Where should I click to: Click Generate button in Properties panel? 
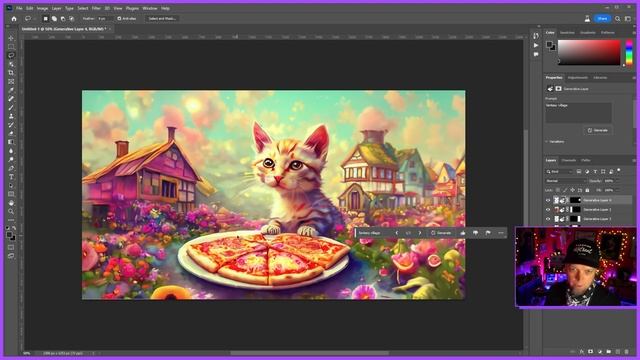tap(598, 130)
